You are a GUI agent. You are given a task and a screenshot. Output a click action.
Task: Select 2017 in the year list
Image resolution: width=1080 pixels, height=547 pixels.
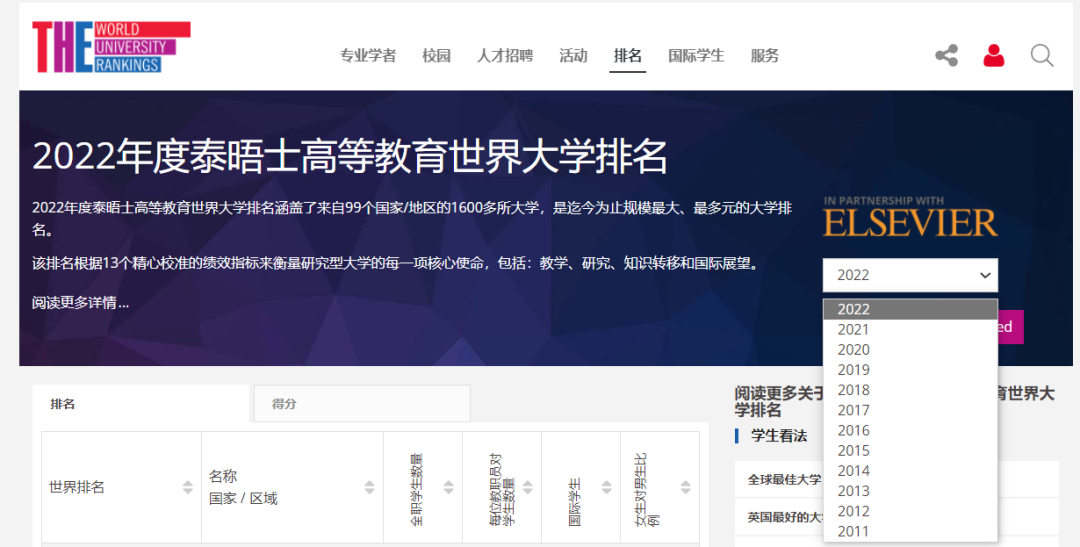tap(910, 410)
